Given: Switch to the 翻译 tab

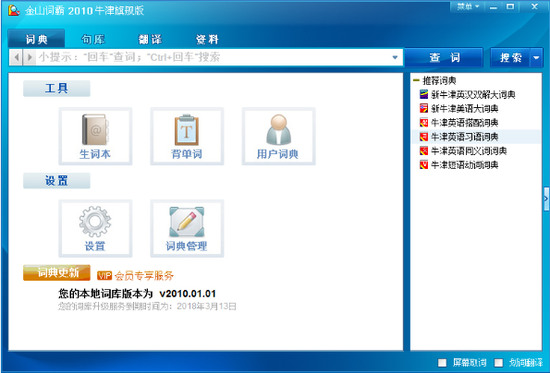Looking at the screenshot, I should point(150,39).
